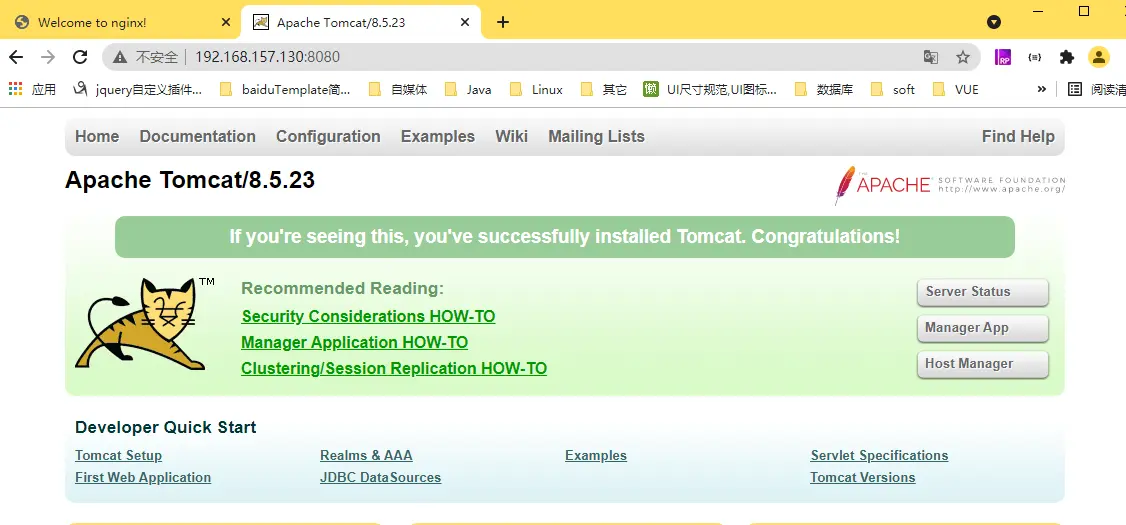
Task: Open the reading list icon
Action: tap(1075, 89)
